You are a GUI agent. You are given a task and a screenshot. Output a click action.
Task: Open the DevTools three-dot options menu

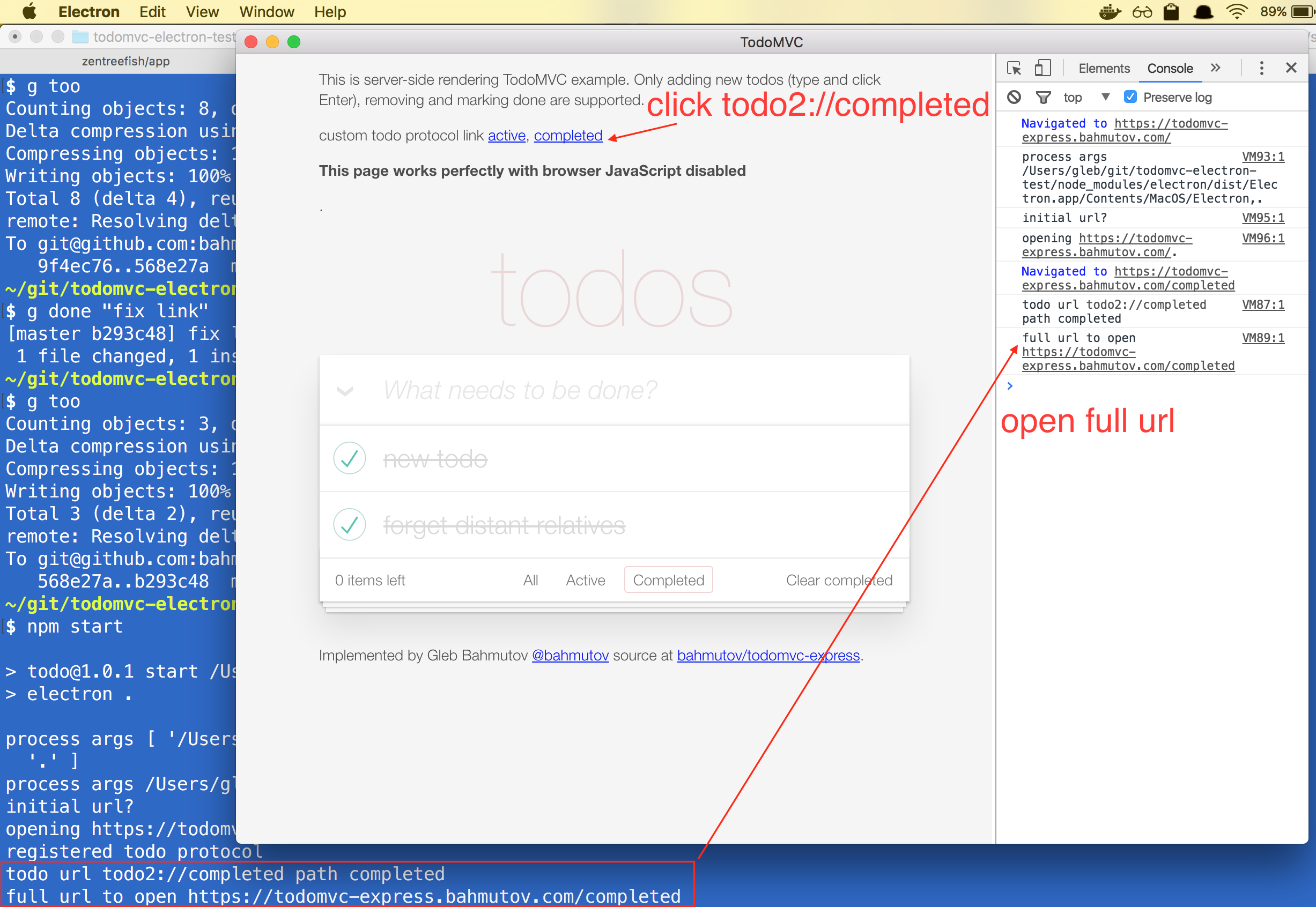pos(1261,68)
